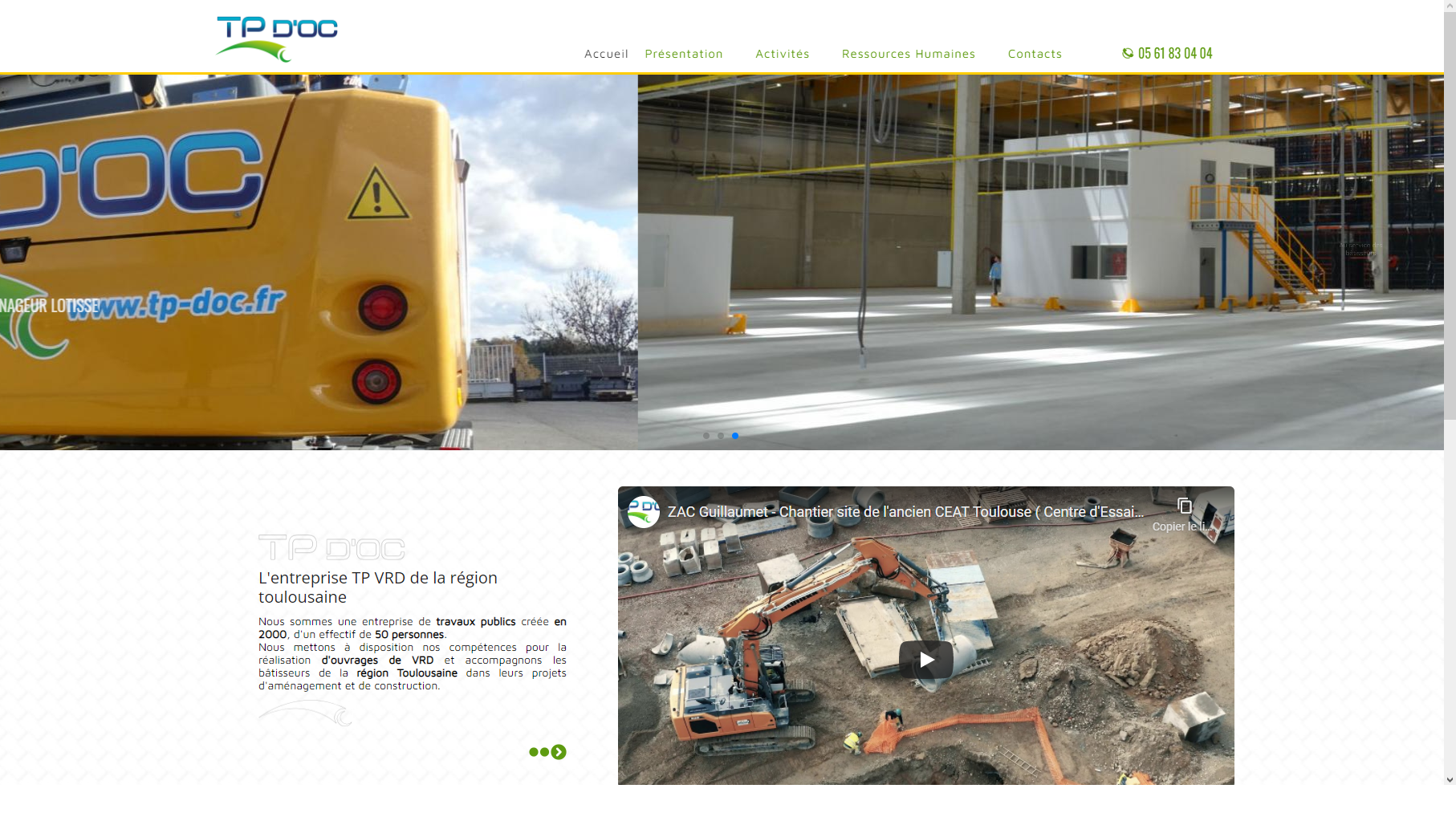Click the green next arrow below text

point(559,752)
